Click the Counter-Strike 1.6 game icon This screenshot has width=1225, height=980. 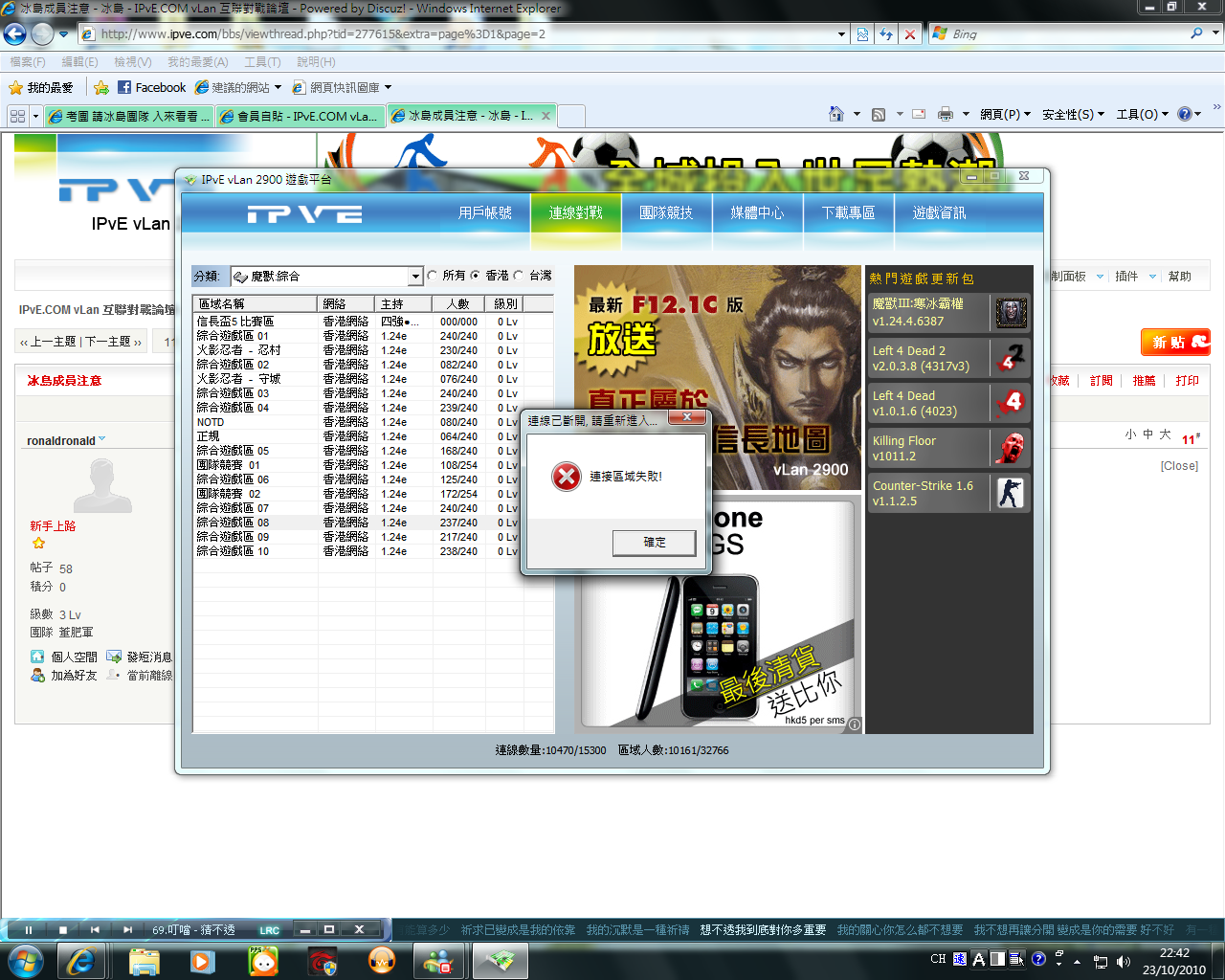[1011, 493]
